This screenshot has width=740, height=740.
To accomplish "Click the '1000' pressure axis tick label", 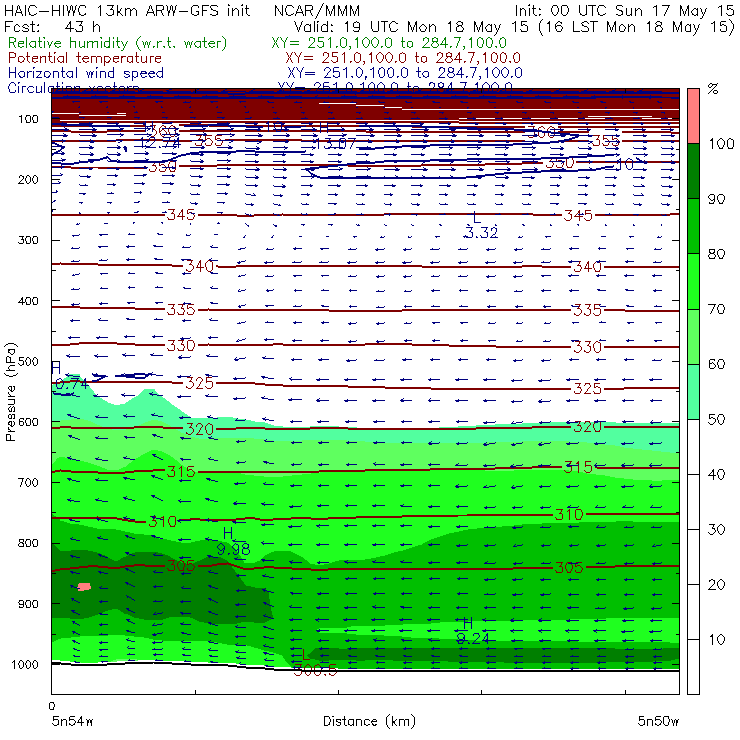I will 24,664.
